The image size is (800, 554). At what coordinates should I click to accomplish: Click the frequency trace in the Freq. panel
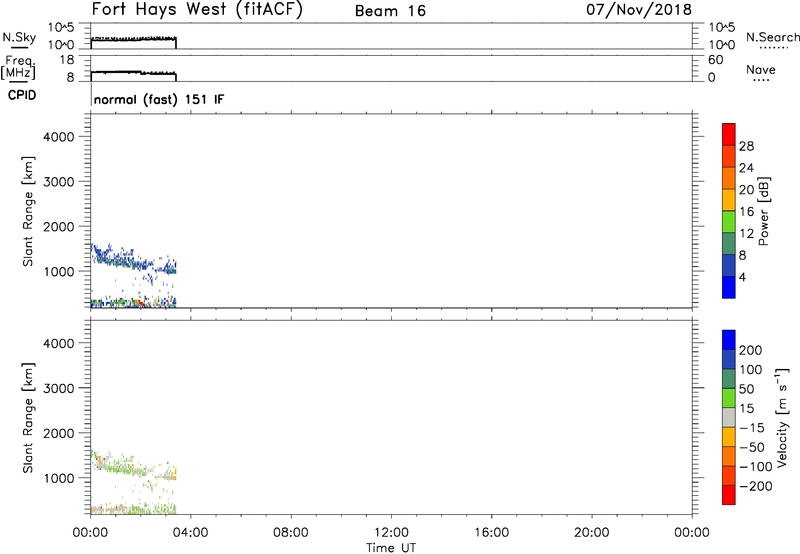[x=134, y=73]
